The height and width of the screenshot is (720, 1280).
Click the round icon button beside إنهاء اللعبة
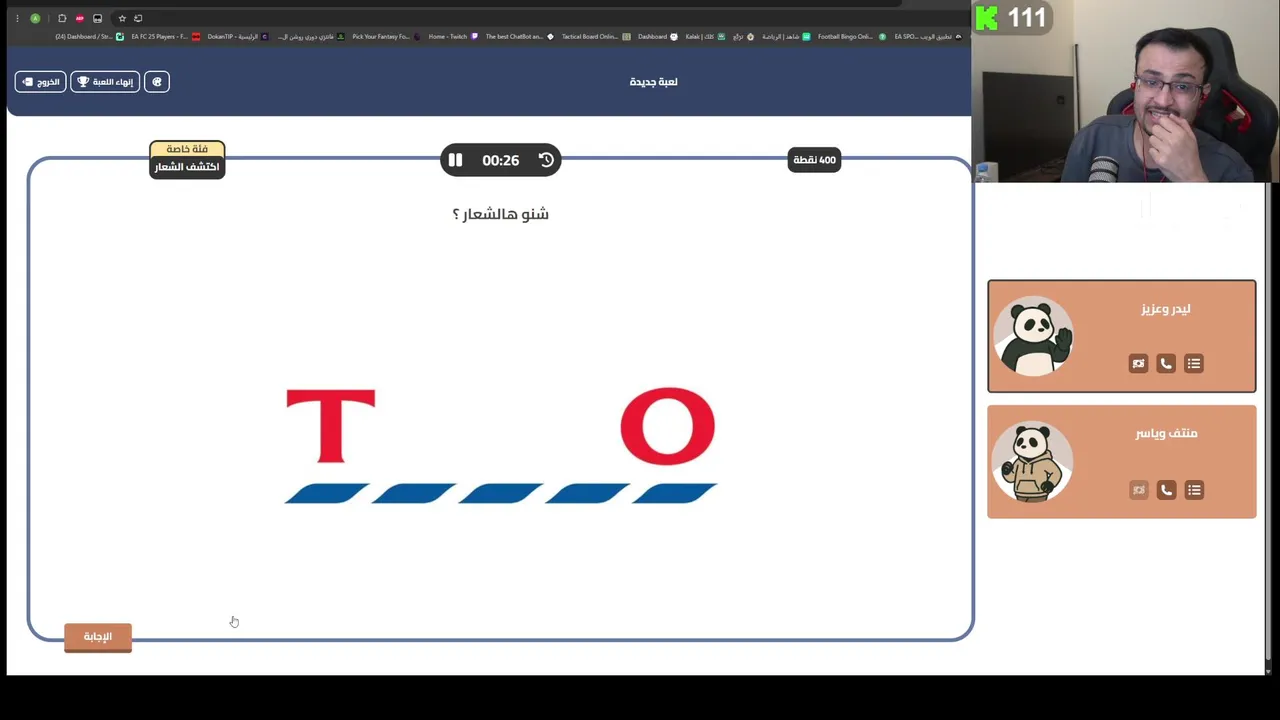point(157,82)
